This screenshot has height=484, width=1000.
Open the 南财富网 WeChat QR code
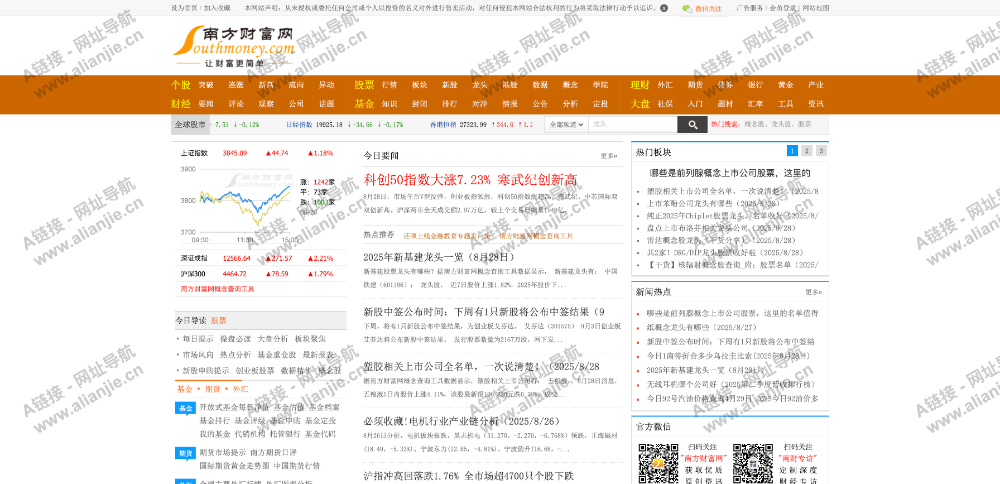(659, 463)
